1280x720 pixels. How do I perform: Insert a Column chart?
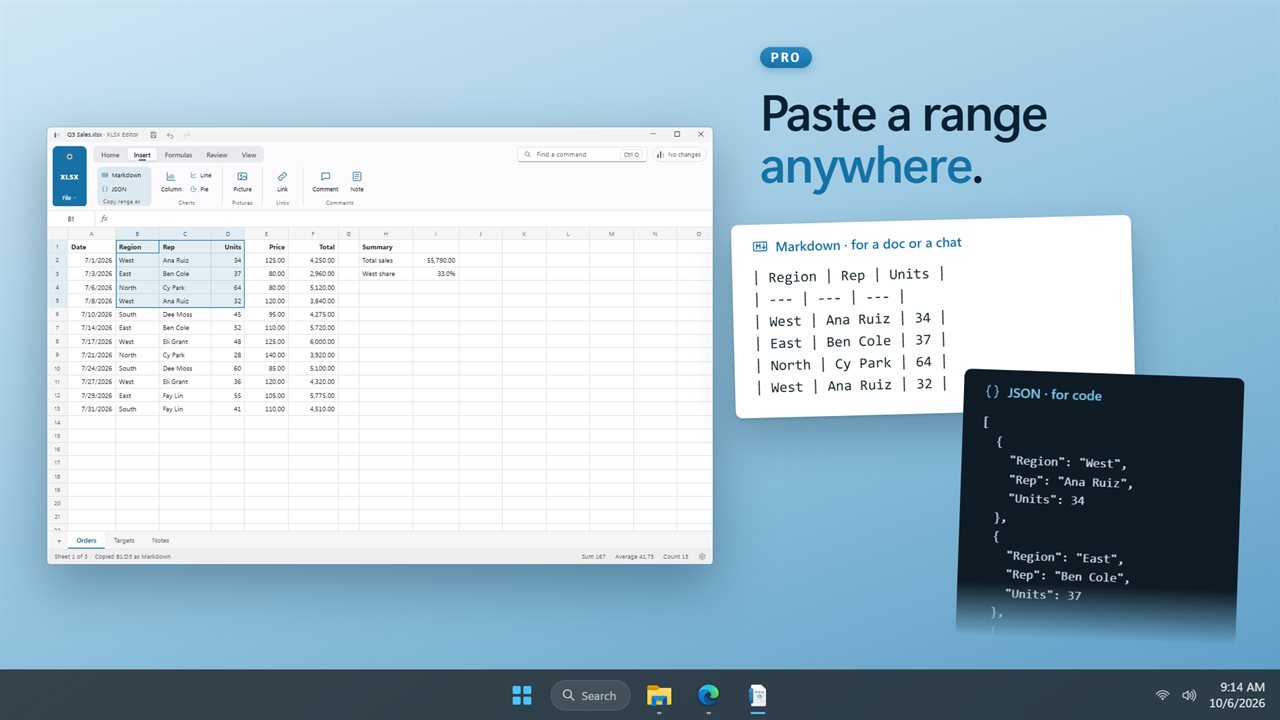171,181
